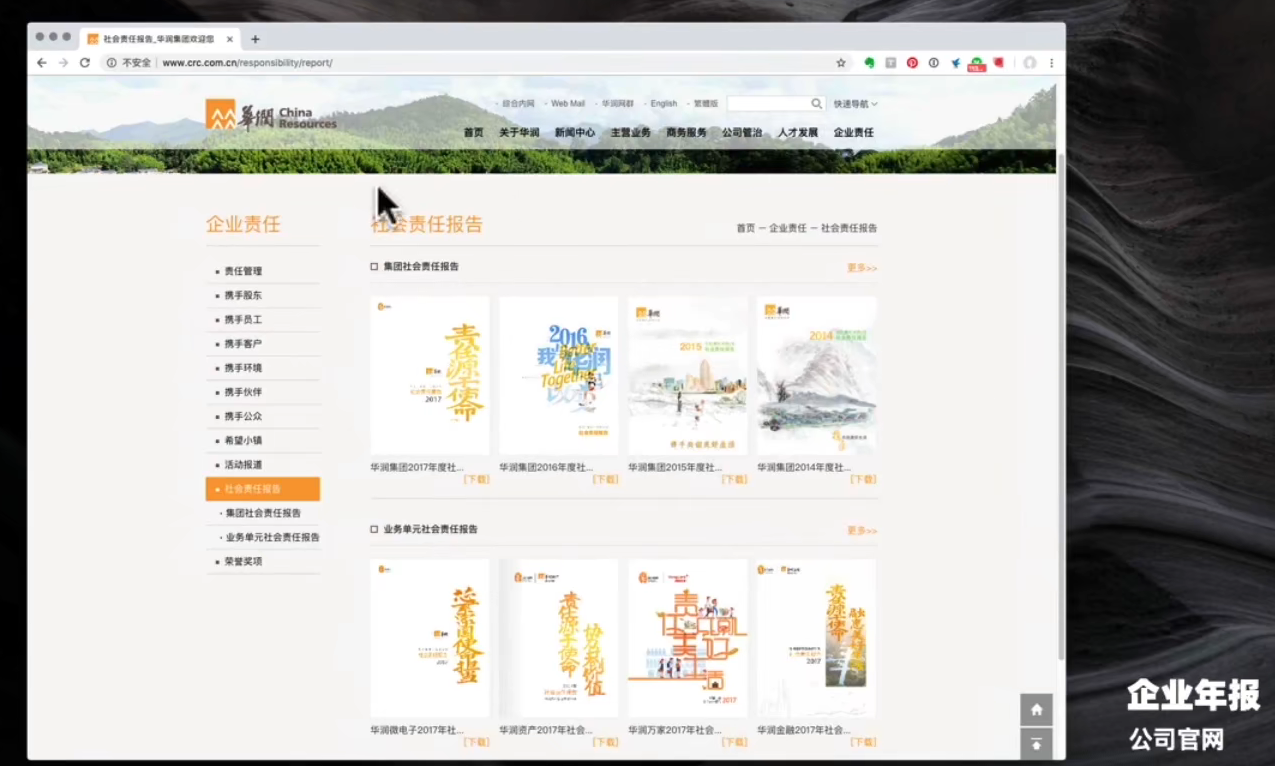
Task: Close the 社会责任报告 browser tab
Action: click(x=230, y=39)
